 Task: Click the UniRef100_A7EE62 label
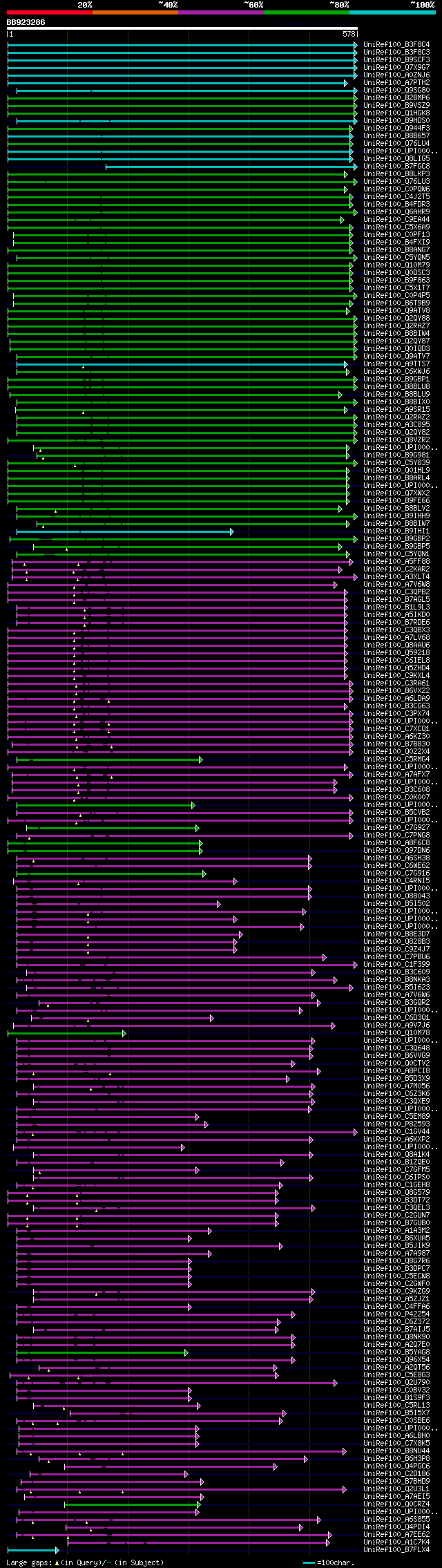click(x=396, y=1534)
